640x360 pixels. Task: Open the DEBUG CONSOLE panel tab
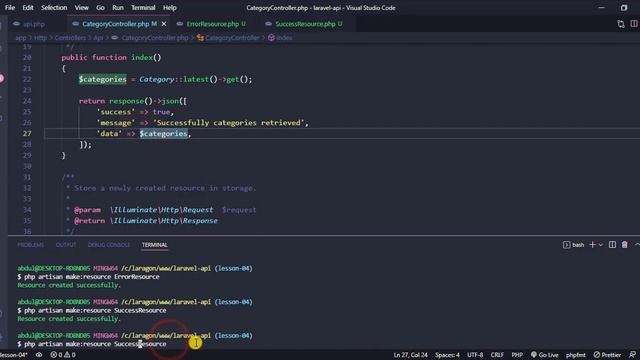pos(109,245)
